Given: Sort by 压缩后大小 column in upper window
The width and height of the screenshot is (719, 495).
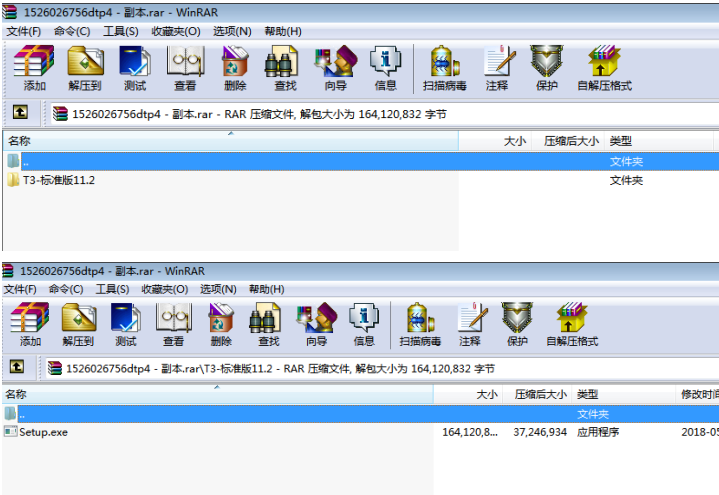Looking at the screenshot, I should (x=568, y=141).
